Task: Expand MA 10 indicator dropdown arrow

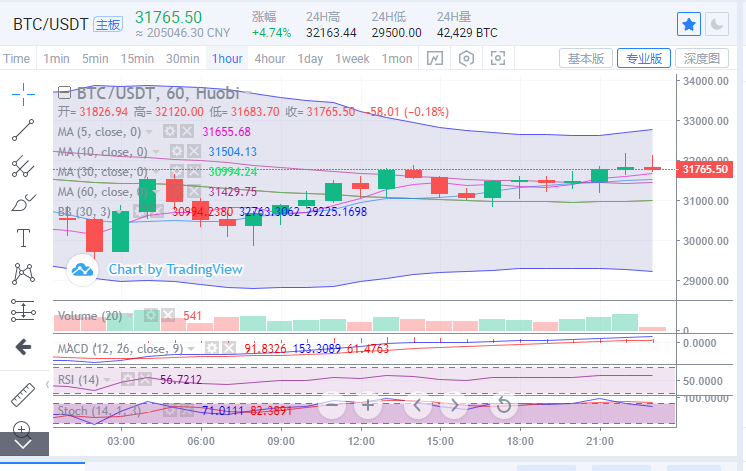Action: pyautogui.click(x=156, y=152)
